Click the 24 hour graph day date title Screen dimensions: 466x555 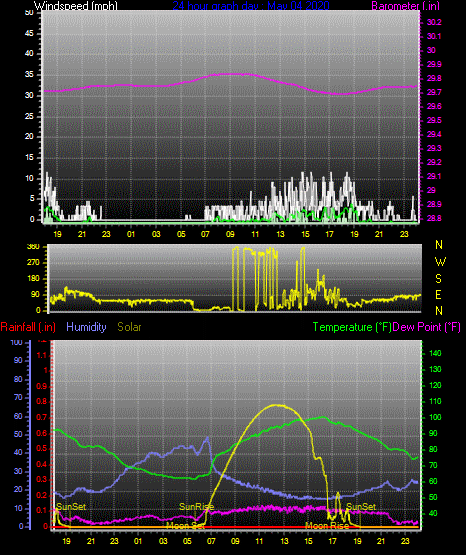click(x=251, y=5)
